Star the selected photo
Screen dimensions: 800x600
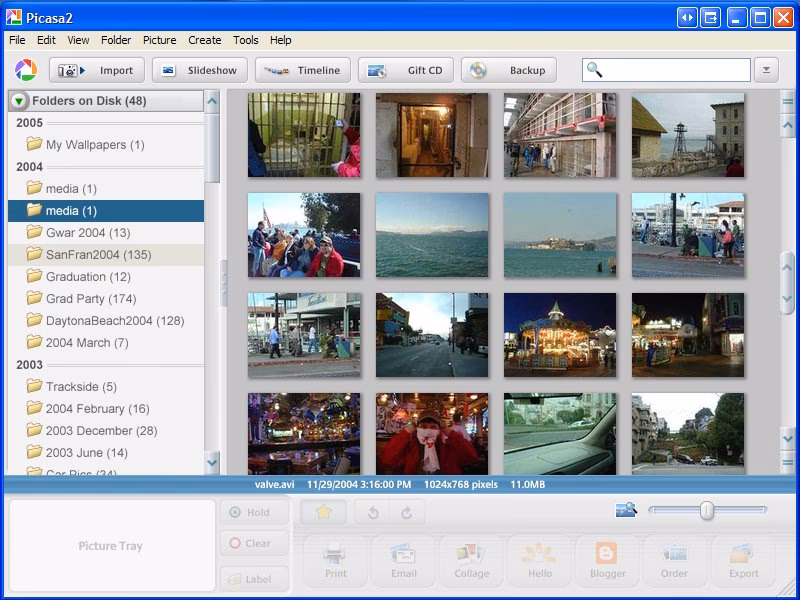(322, 513)
